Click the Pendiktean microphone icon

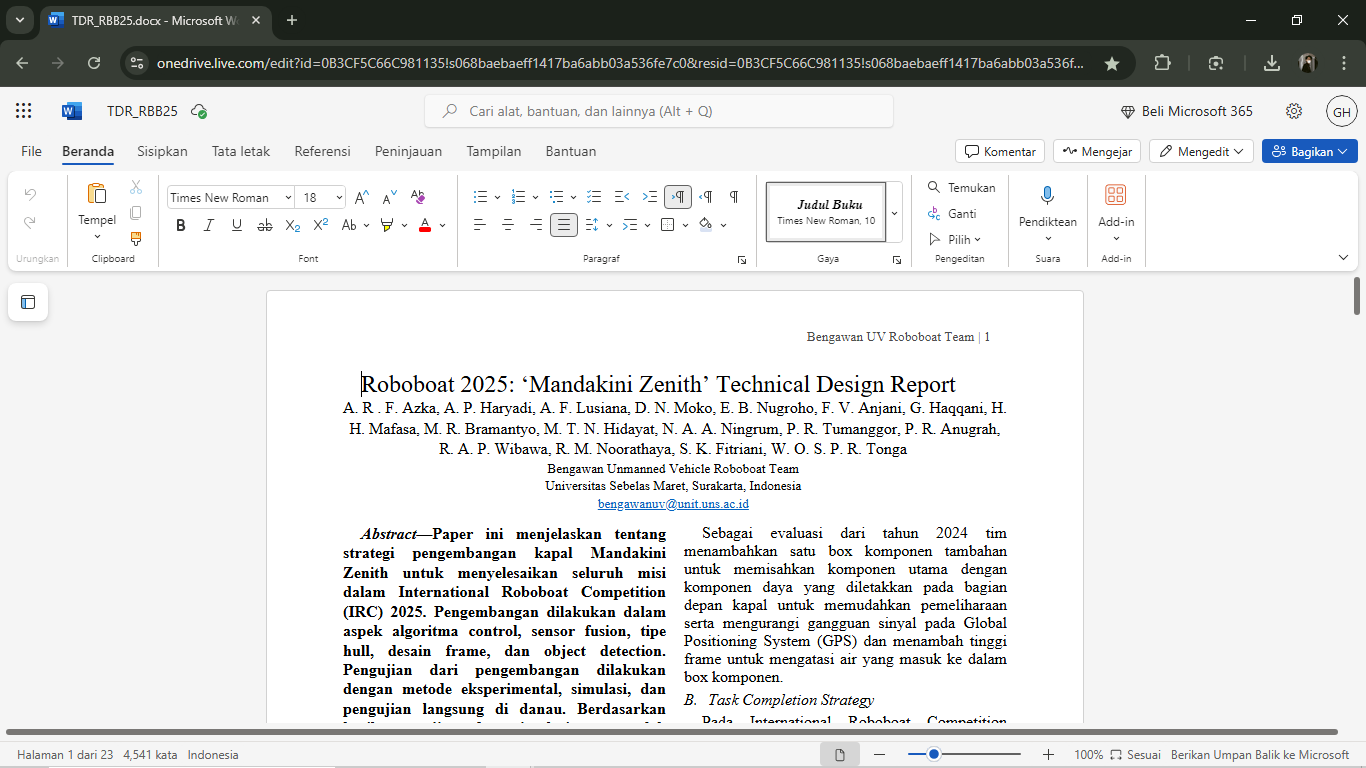point(1047,196)
